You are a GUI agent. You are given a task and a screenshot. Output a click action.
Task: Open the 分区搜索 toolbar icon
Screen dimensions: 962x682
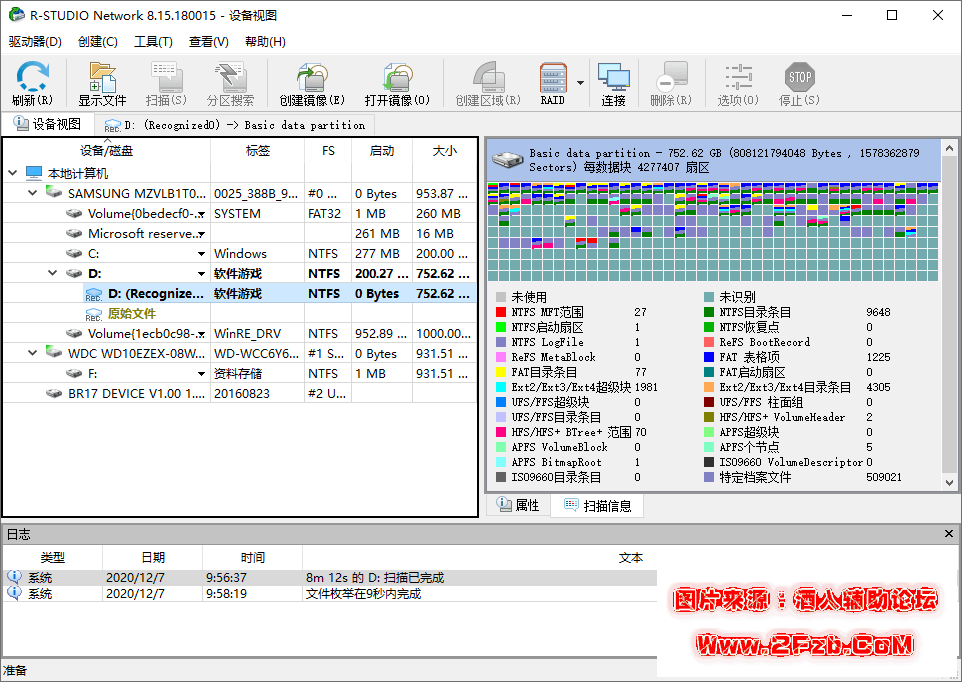click(x=229, y=80)
